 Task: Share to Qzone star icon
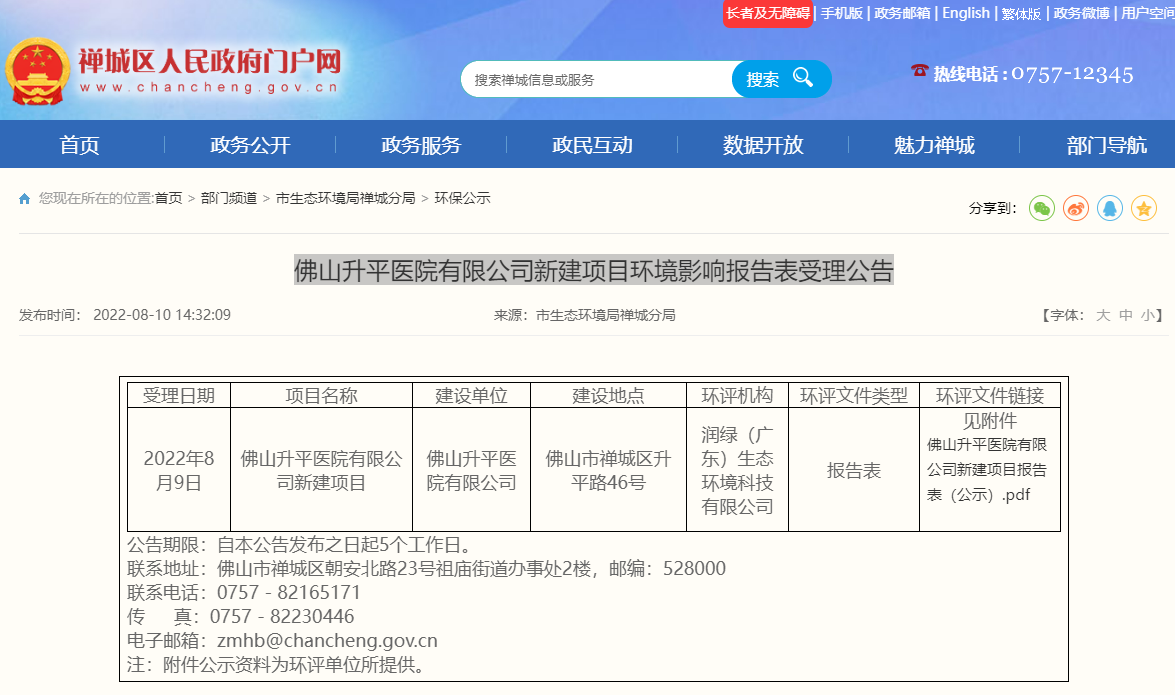pos(1144,208)
